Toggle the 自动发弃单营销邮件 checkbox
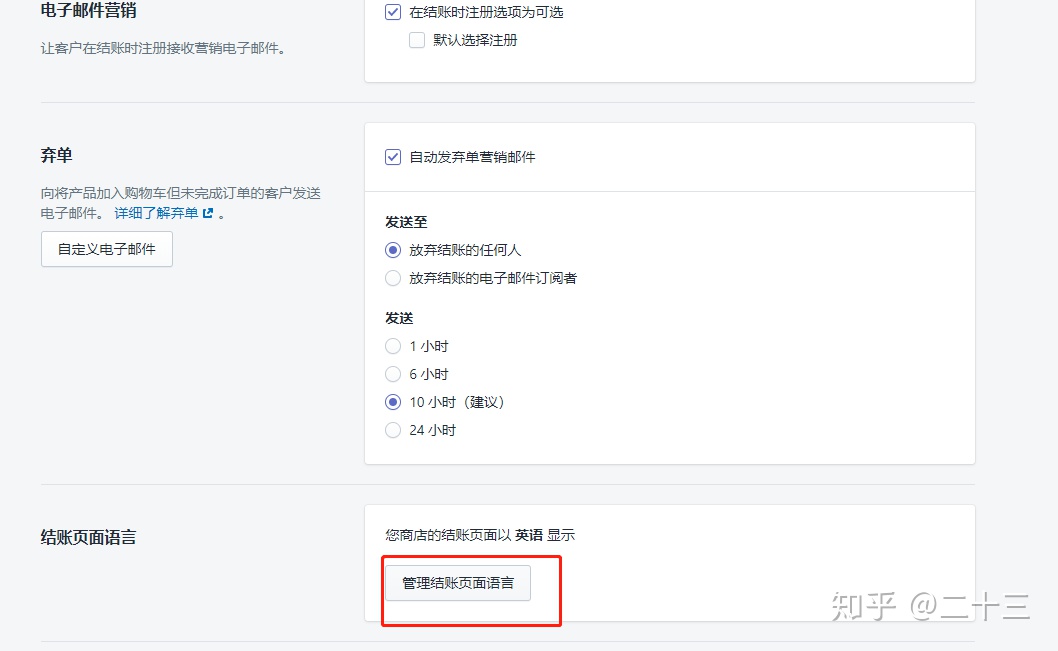This screenshot has height=651, width=1058. 393,157
